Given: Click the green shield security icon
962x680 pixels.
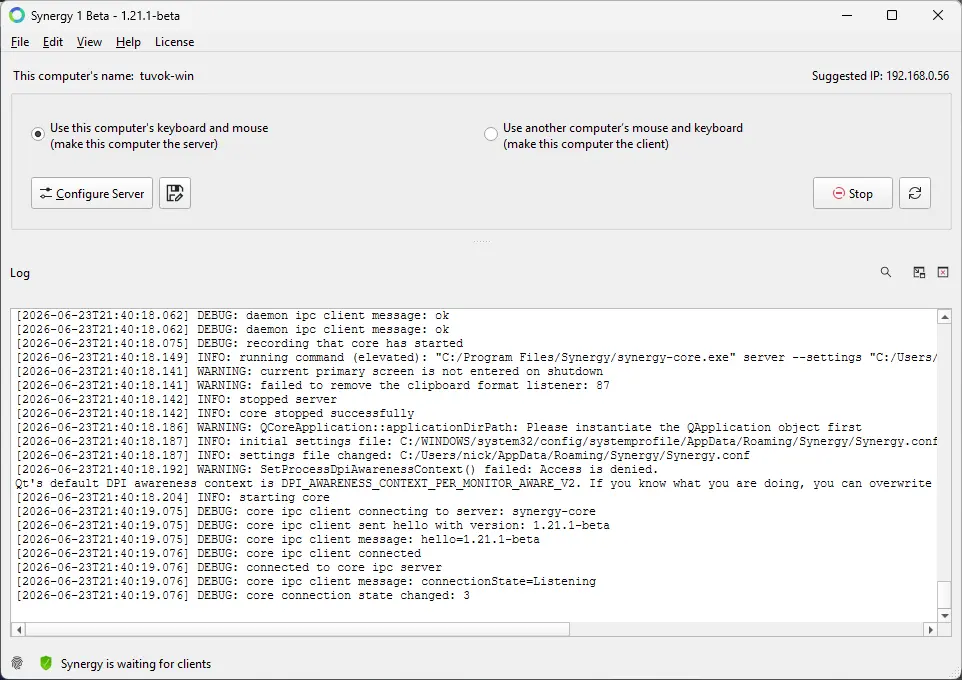Looking at the screenshot, I should [45, 663].
